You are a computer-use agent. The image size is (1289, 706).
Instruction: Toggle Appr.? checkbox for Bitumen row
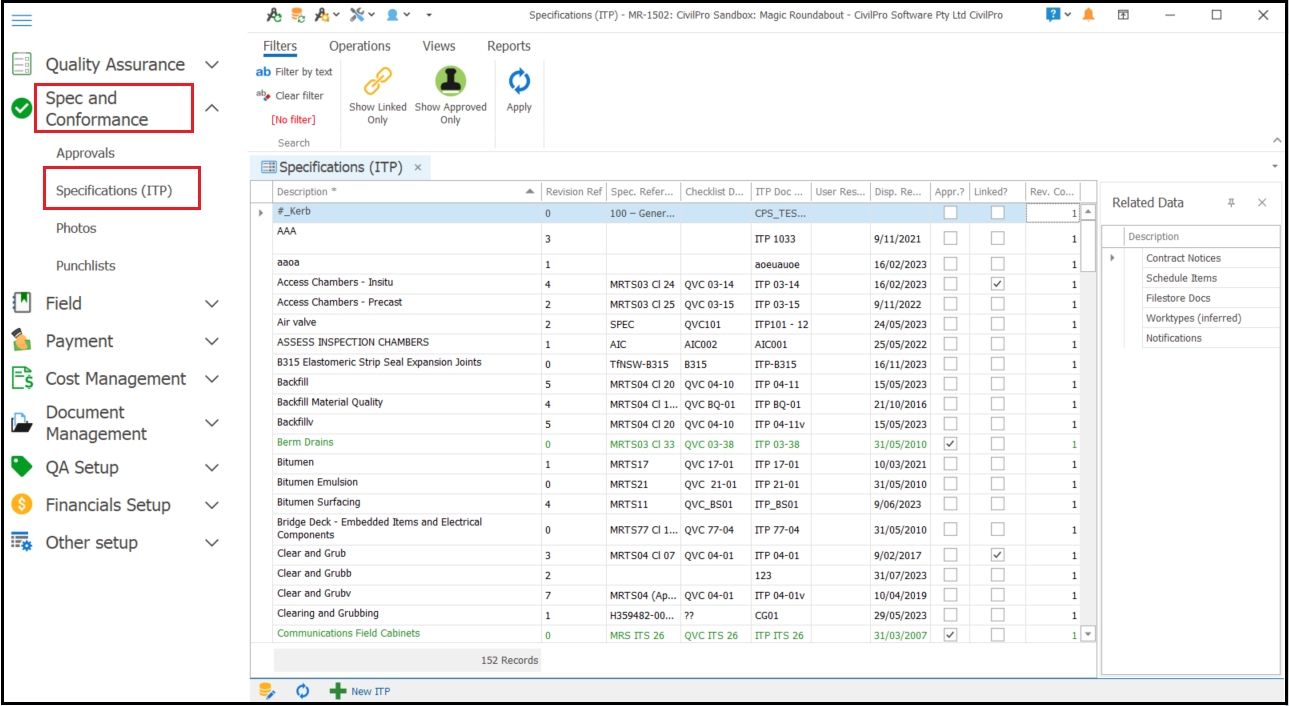coord(950,464)
